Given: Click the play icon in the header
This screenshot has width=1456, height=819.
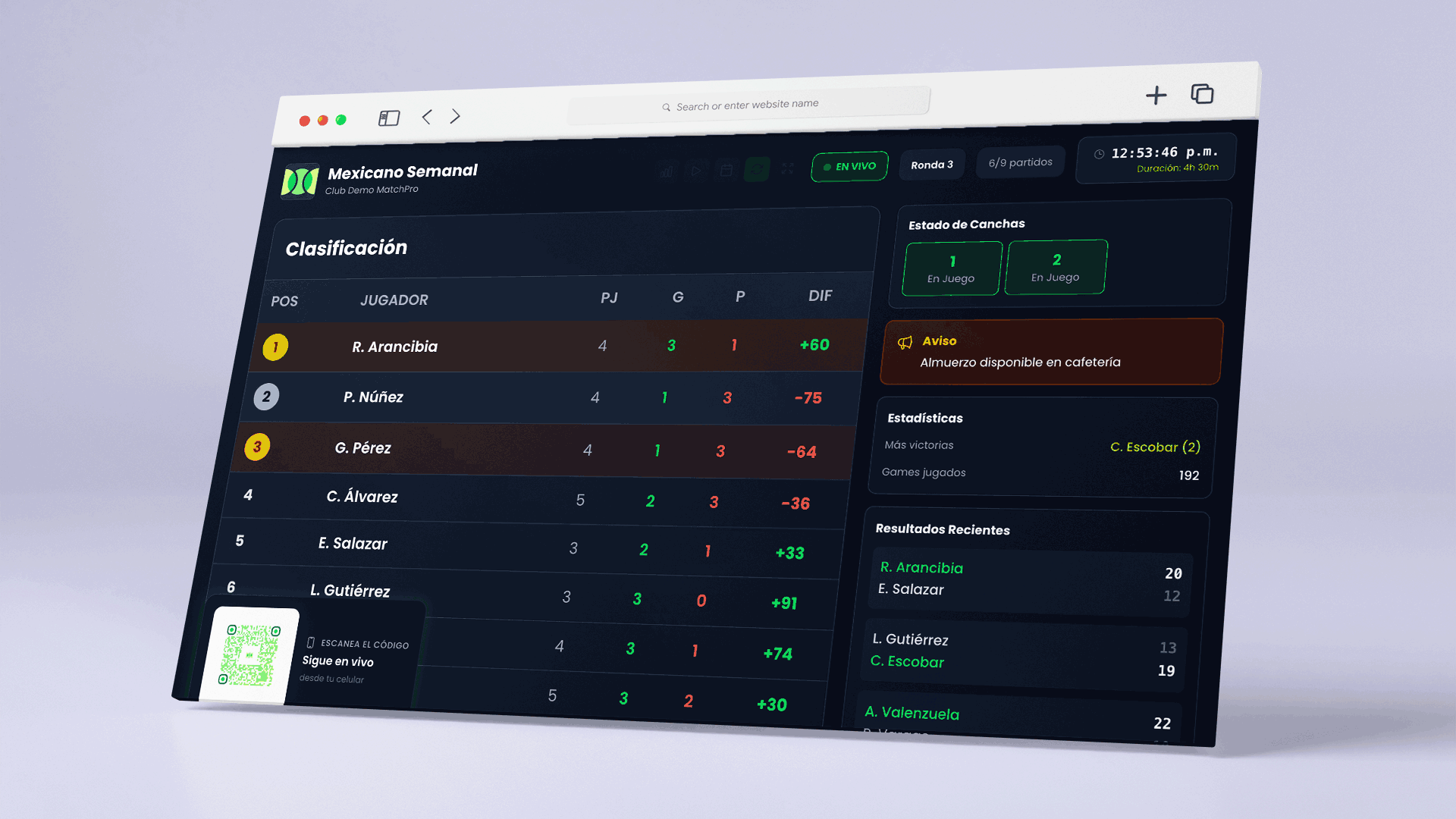Looking at the screenshot, I should click(695, 171).
